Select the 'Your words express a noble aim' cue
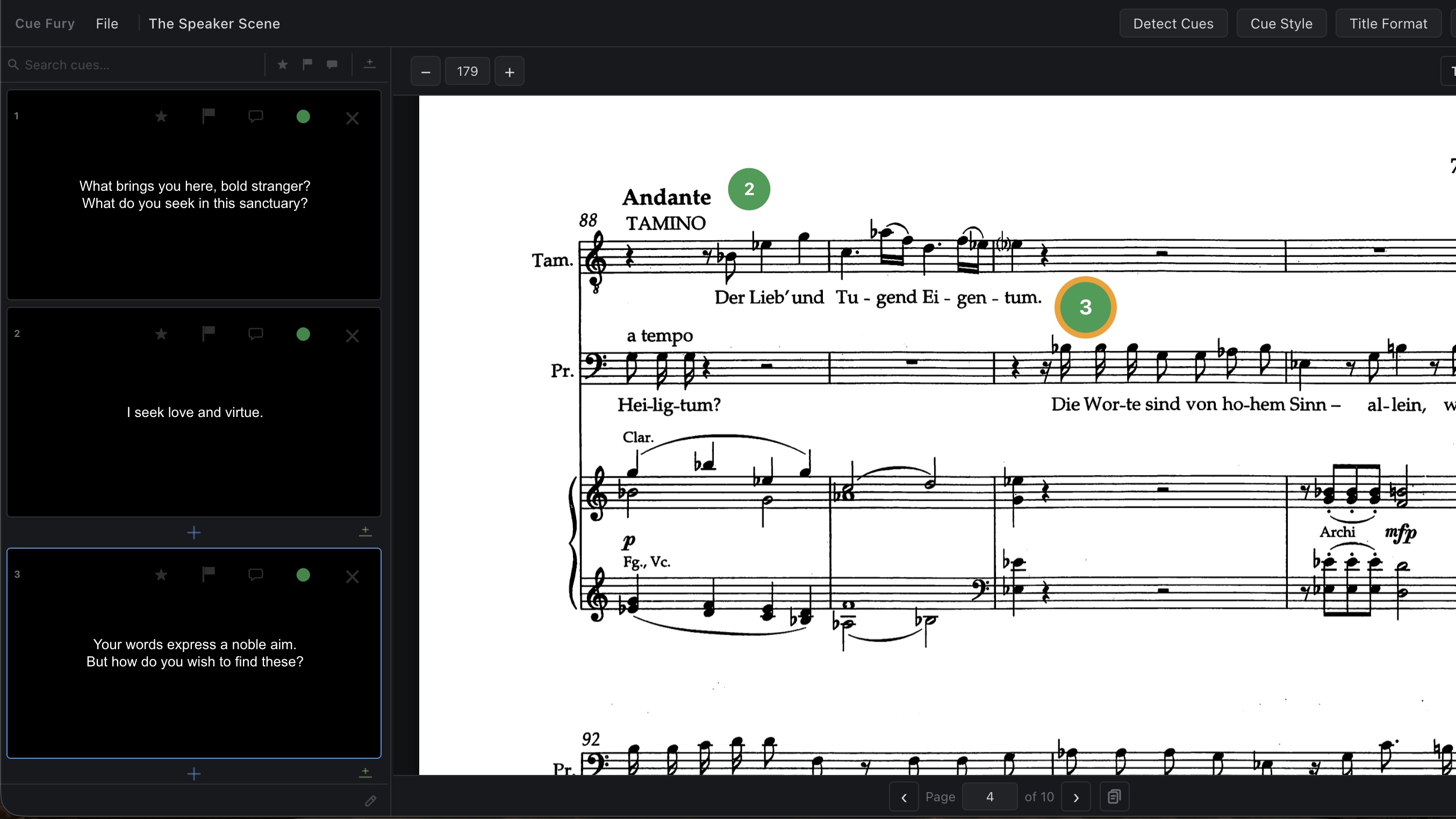Image resolution: width=1456 pixels, height=819 pixels. (195, 653)
